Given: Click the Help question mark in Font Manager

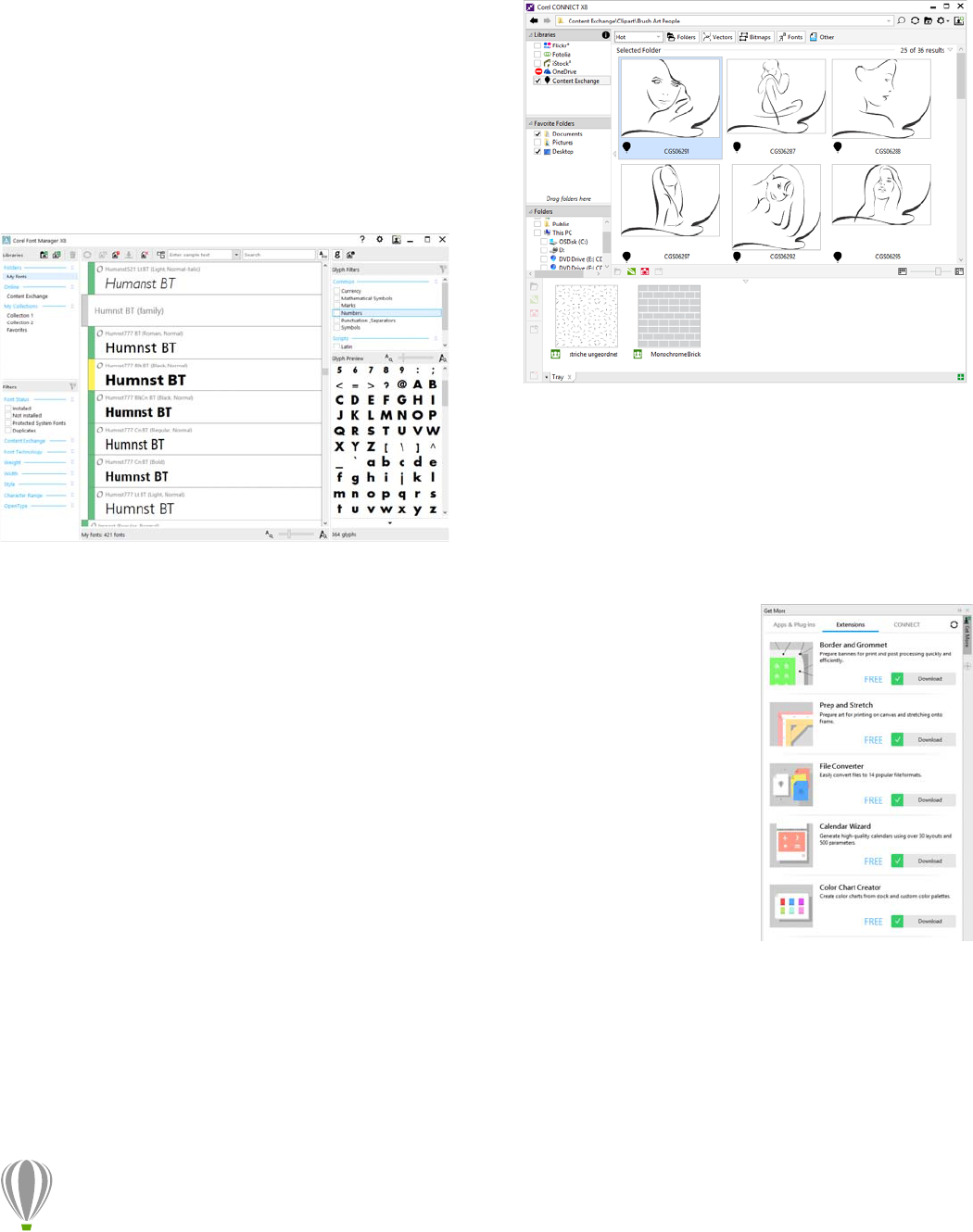Looking at the screenshot, I should pyautogui.click(x=362, y=239).
